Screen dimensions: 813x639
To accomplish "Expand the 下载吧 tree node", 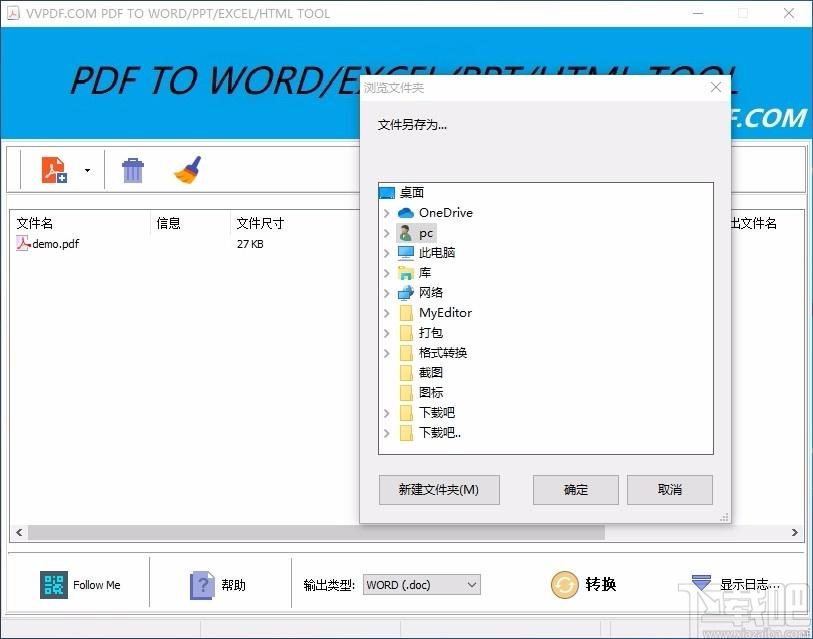I will pos(386,413).
